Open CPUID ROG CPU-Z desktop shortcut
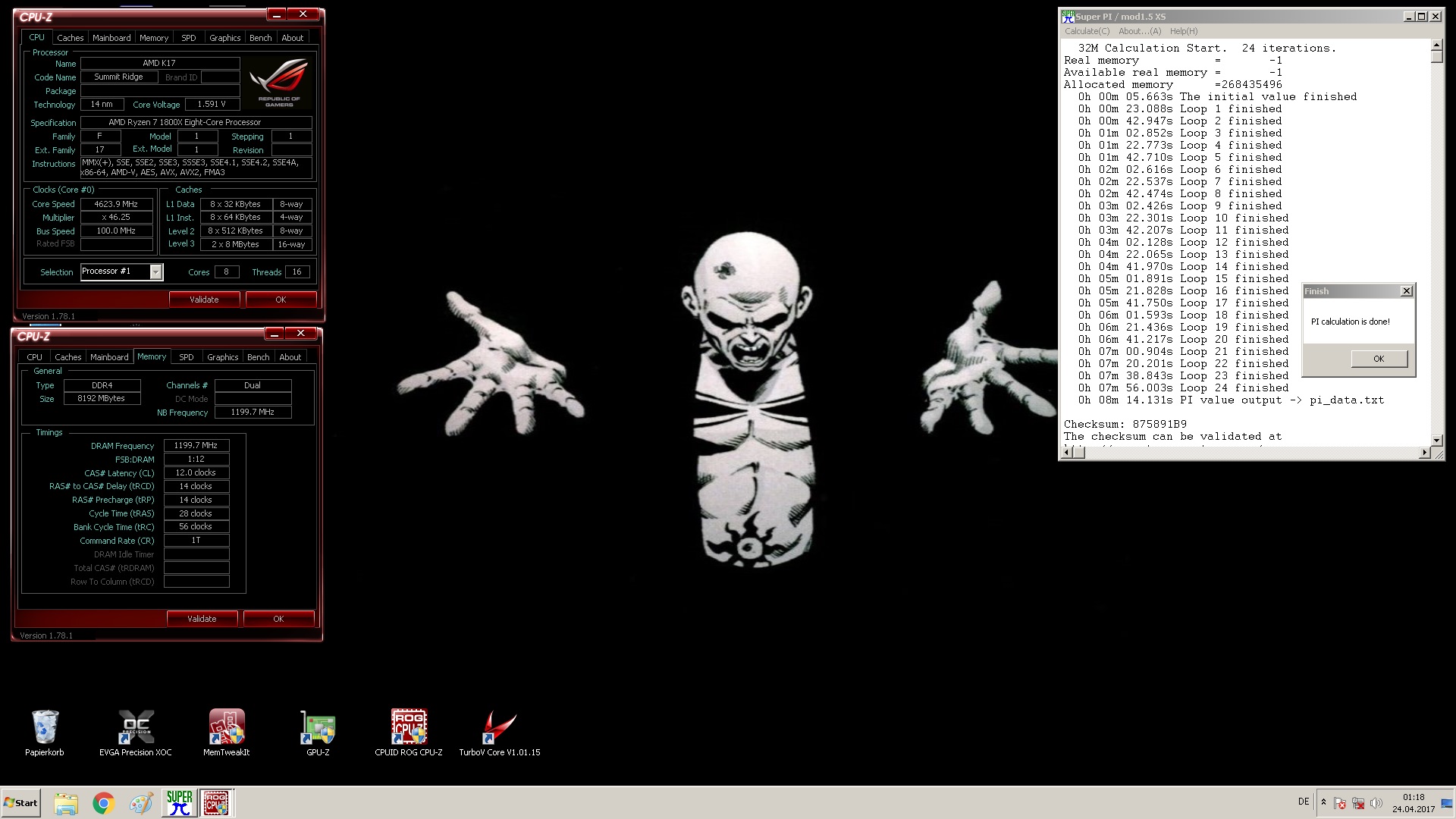1456x819 pixels. point(409,733)
